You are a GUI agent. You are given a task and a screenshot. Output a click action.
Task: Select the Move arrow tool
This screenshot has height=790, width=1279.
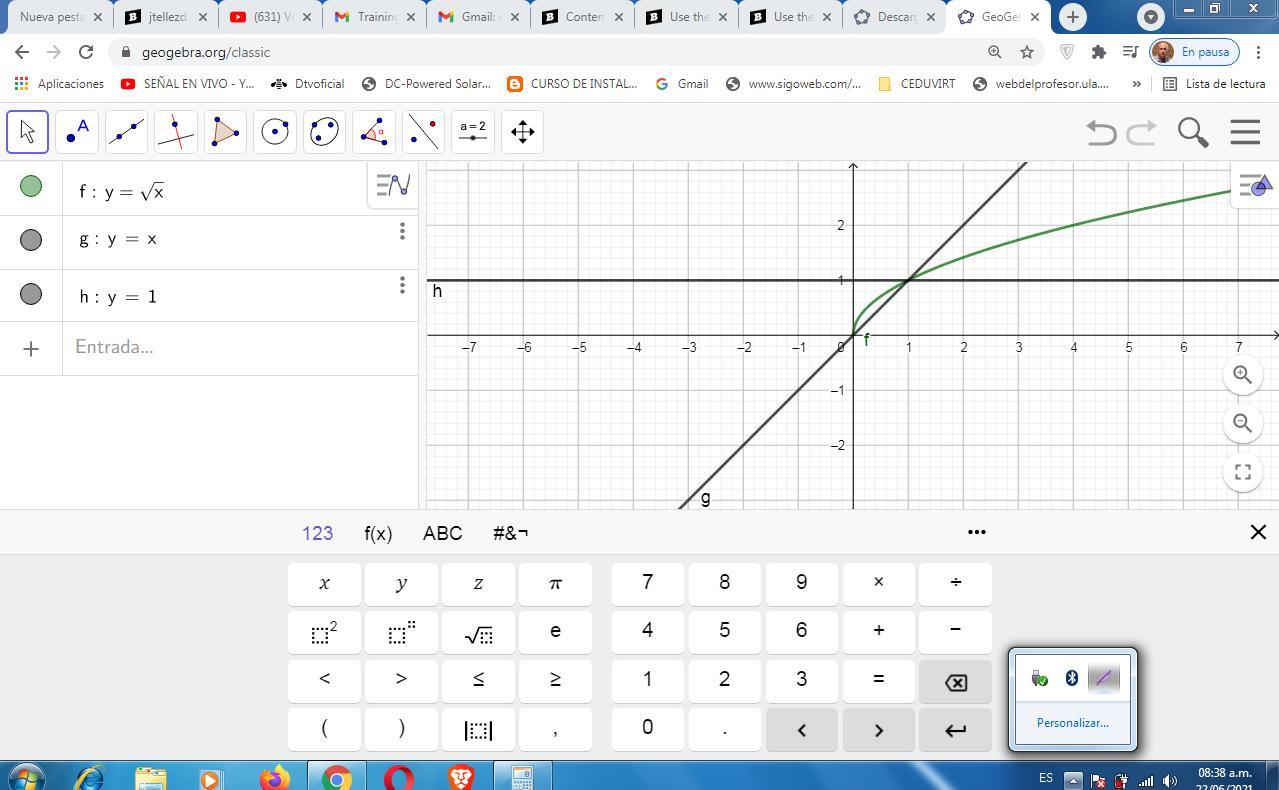coord(27,132)
